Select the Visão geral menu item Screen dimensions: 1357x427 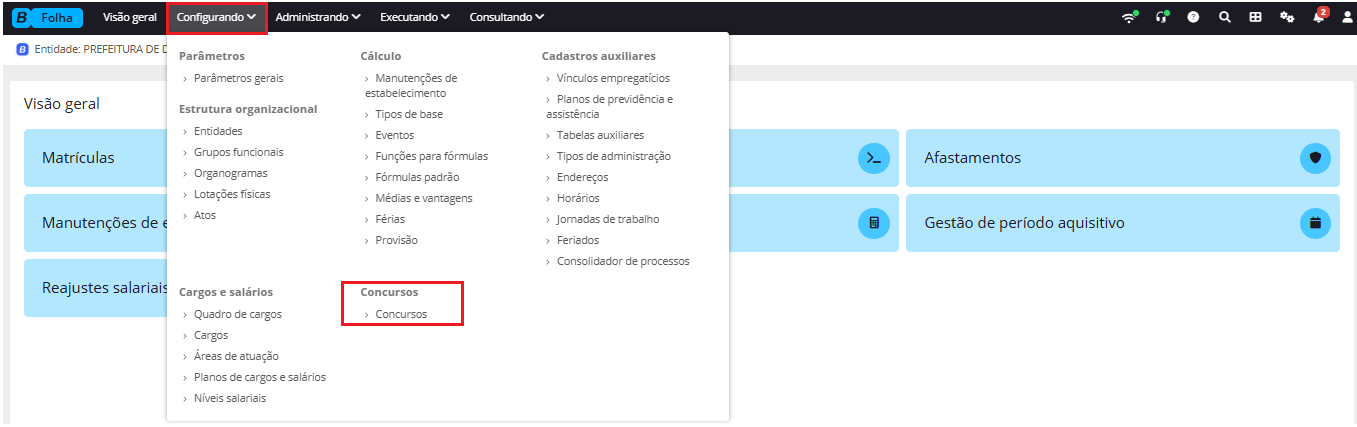click(130, 17)
